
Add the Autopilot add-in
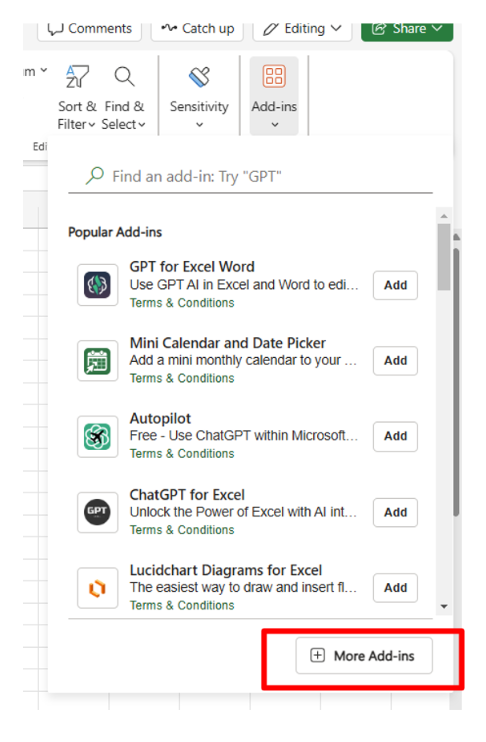coord(395,436)
